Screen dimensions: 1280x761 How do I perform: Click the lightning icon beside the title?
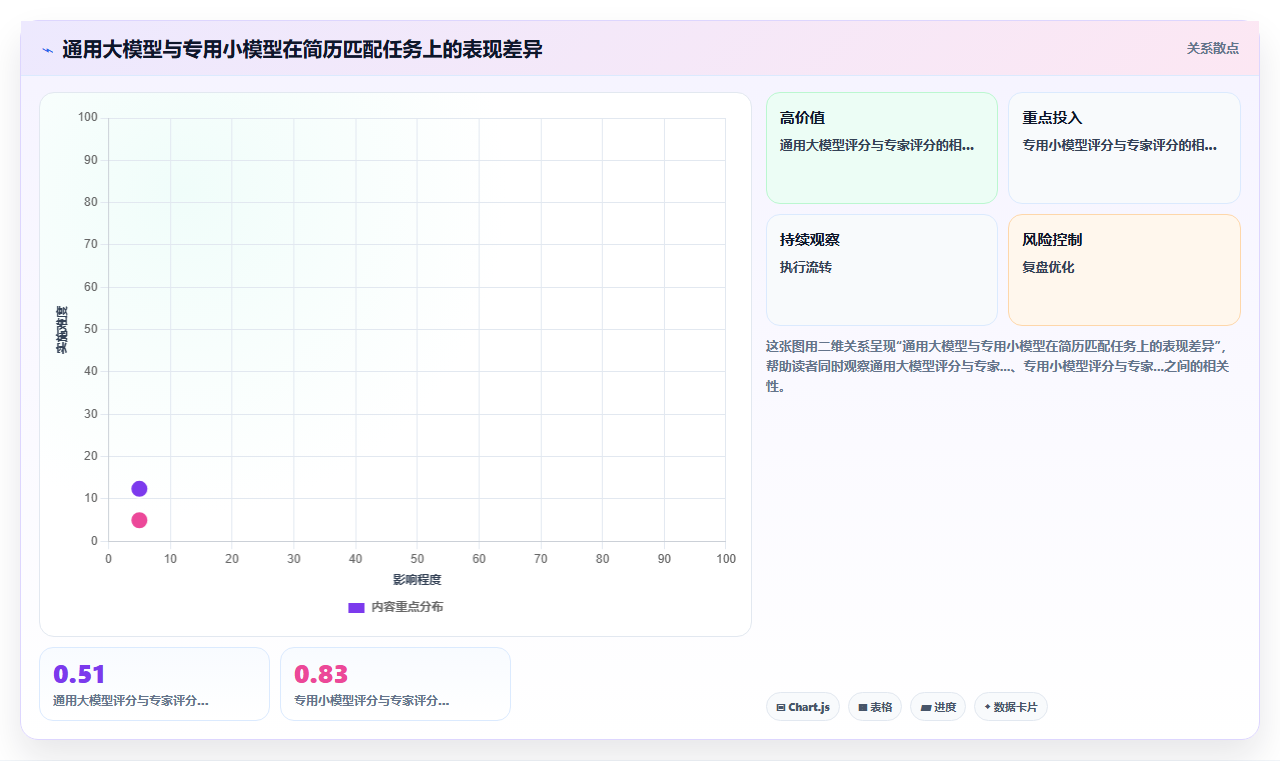pyautogui.click(x=47, y=49)
